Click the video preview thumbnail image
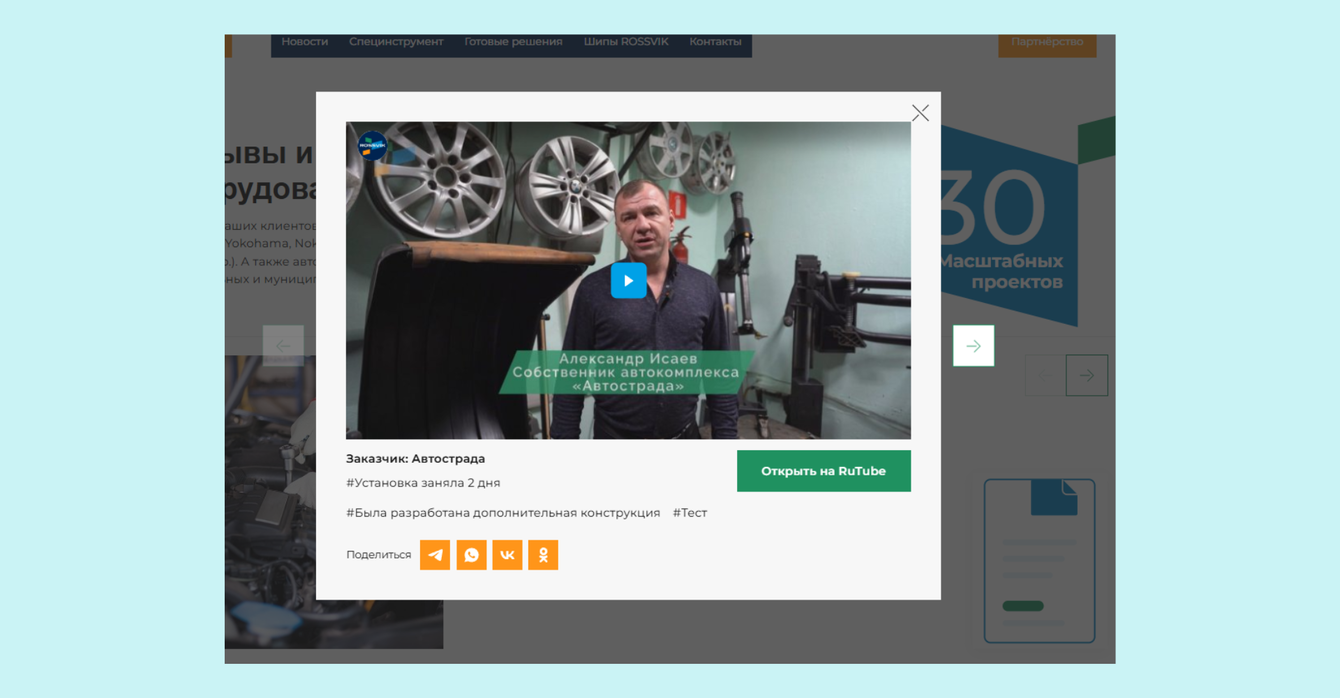This screenshot has height=698, width=1340. coord(628,281)
